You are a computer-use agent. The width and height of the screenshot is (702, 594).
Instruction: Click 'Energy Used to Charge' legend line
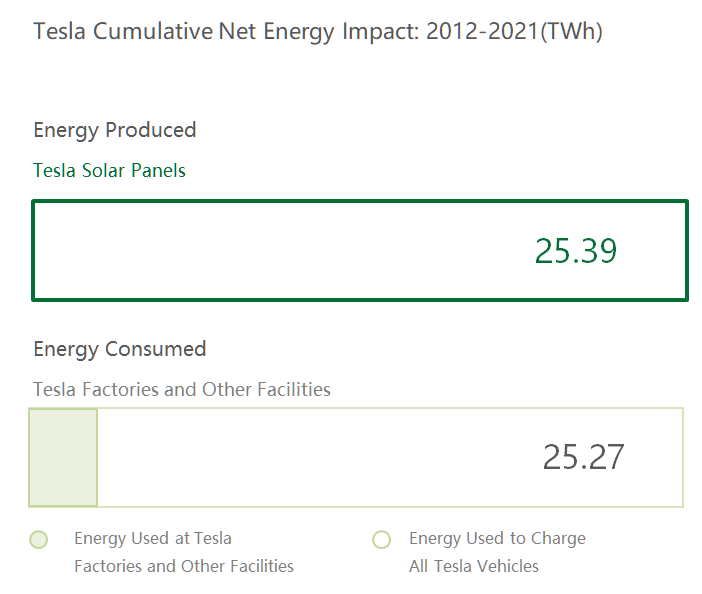tap(497, 538)
